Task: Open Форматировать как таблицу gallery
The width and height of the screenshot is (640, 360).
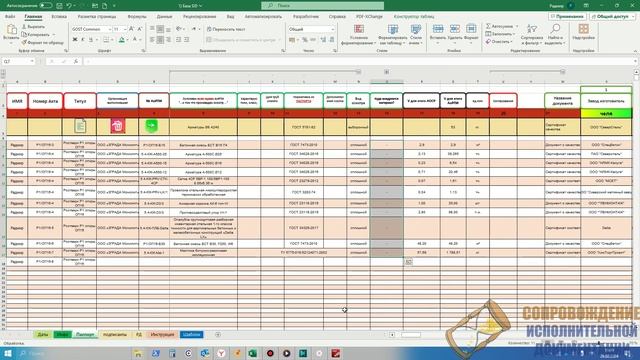Action: (393, 34)
